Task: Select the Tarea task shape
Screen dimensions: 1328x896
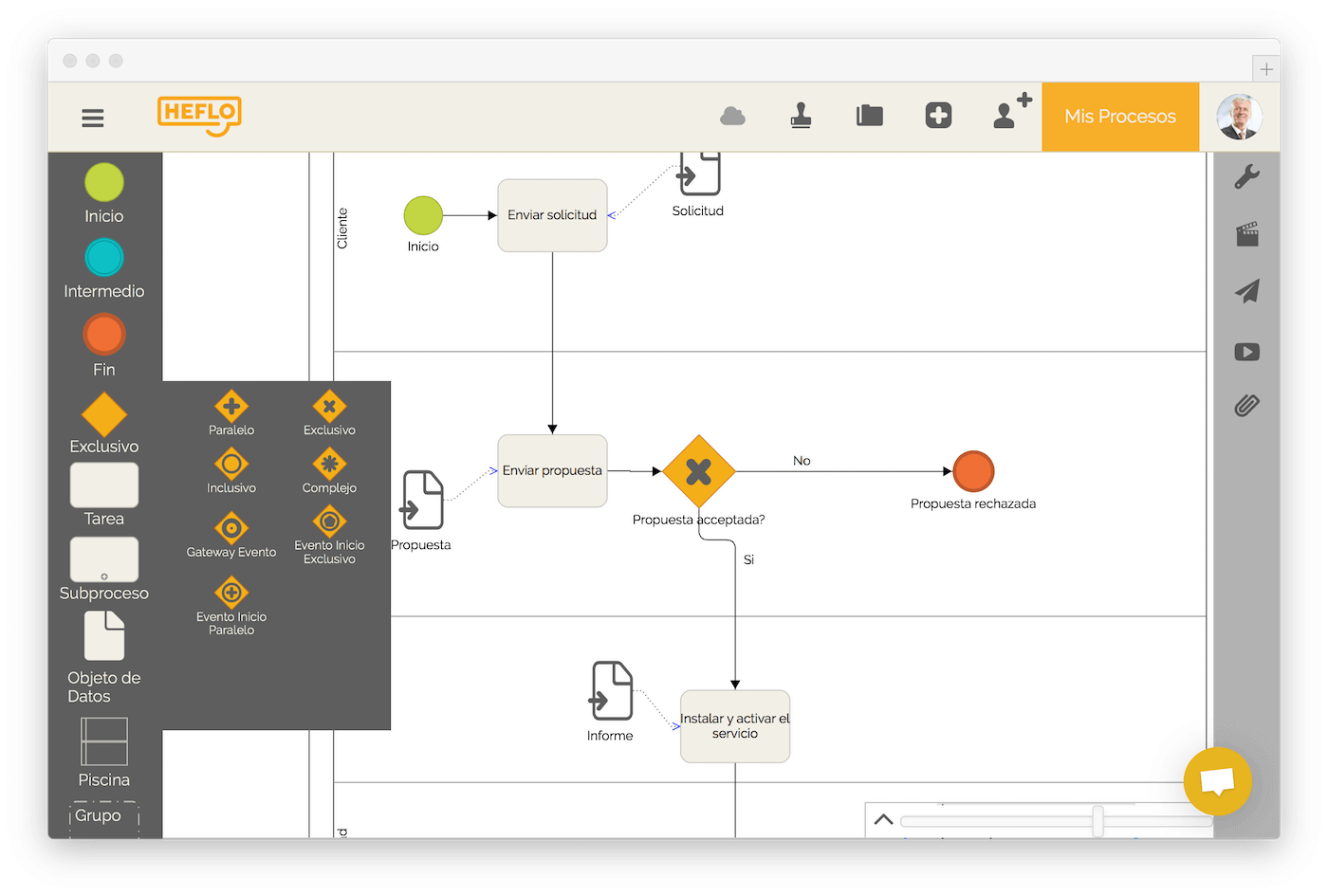Action: click(x=104, y=485)
